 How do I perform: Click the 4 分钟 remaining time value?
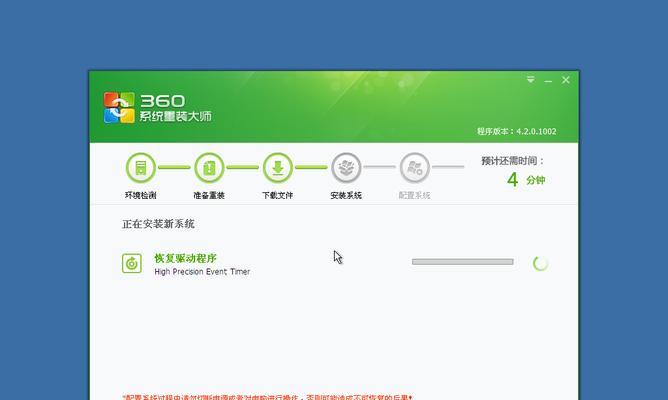coord(526,180)
